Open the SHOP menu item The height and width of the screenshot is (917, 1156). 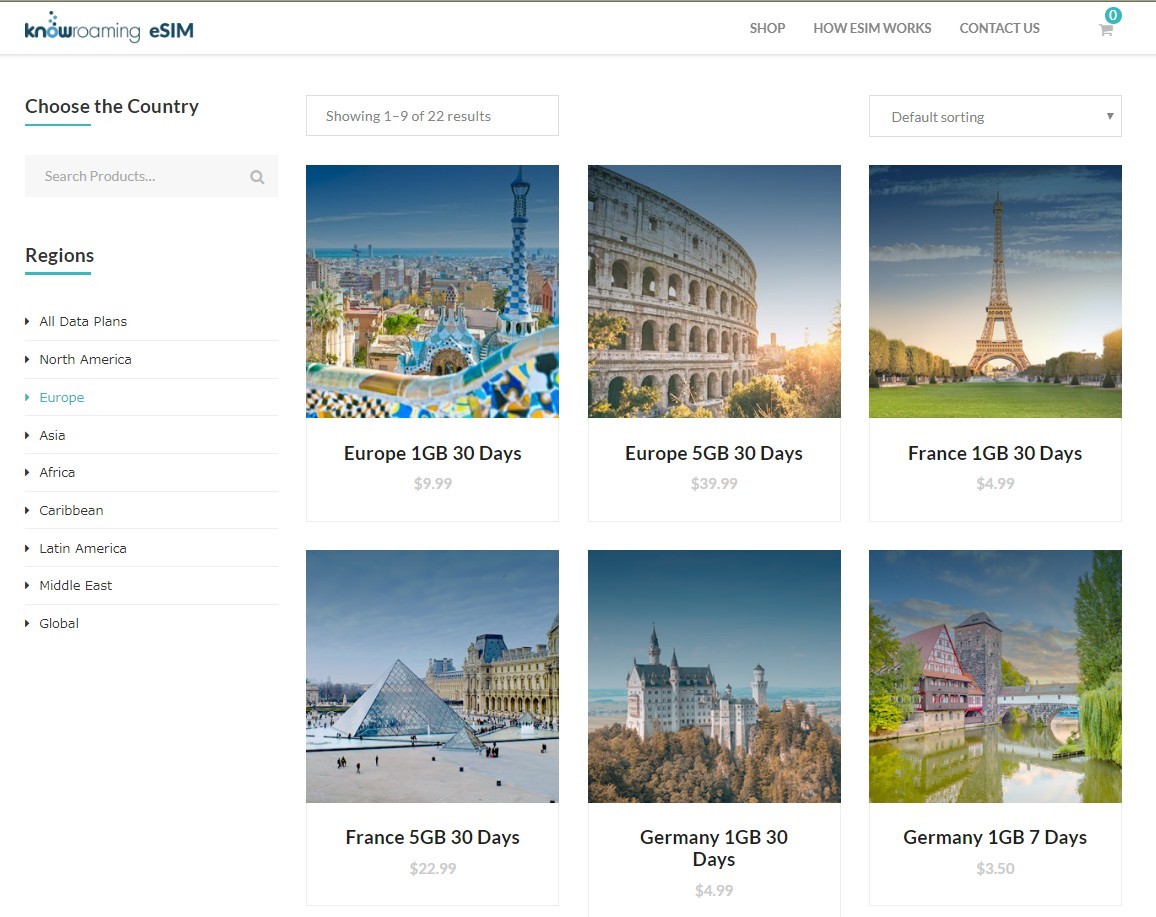(x=767, y=28)
